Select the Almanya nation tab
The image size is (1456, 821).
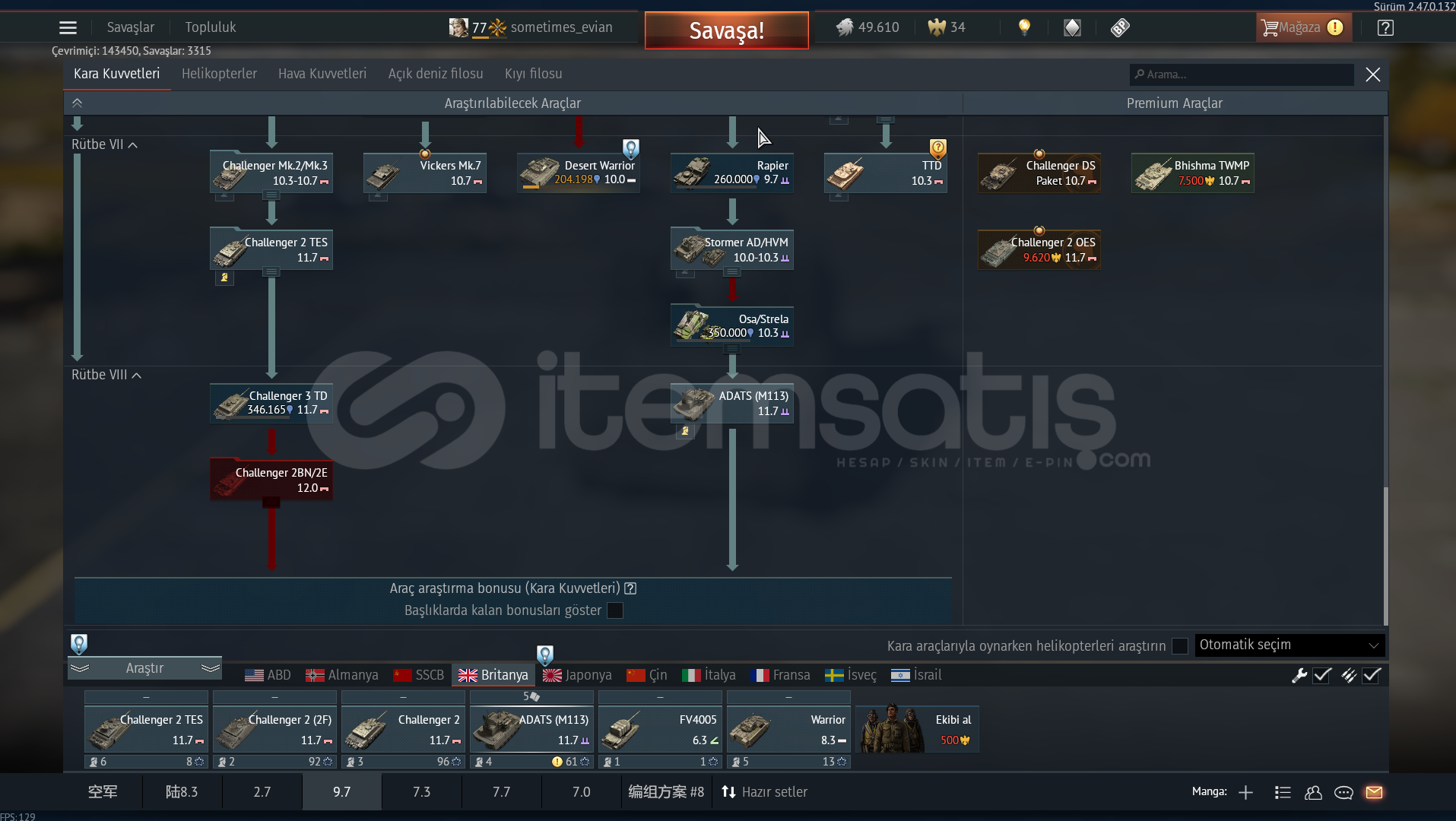(342, 675)
